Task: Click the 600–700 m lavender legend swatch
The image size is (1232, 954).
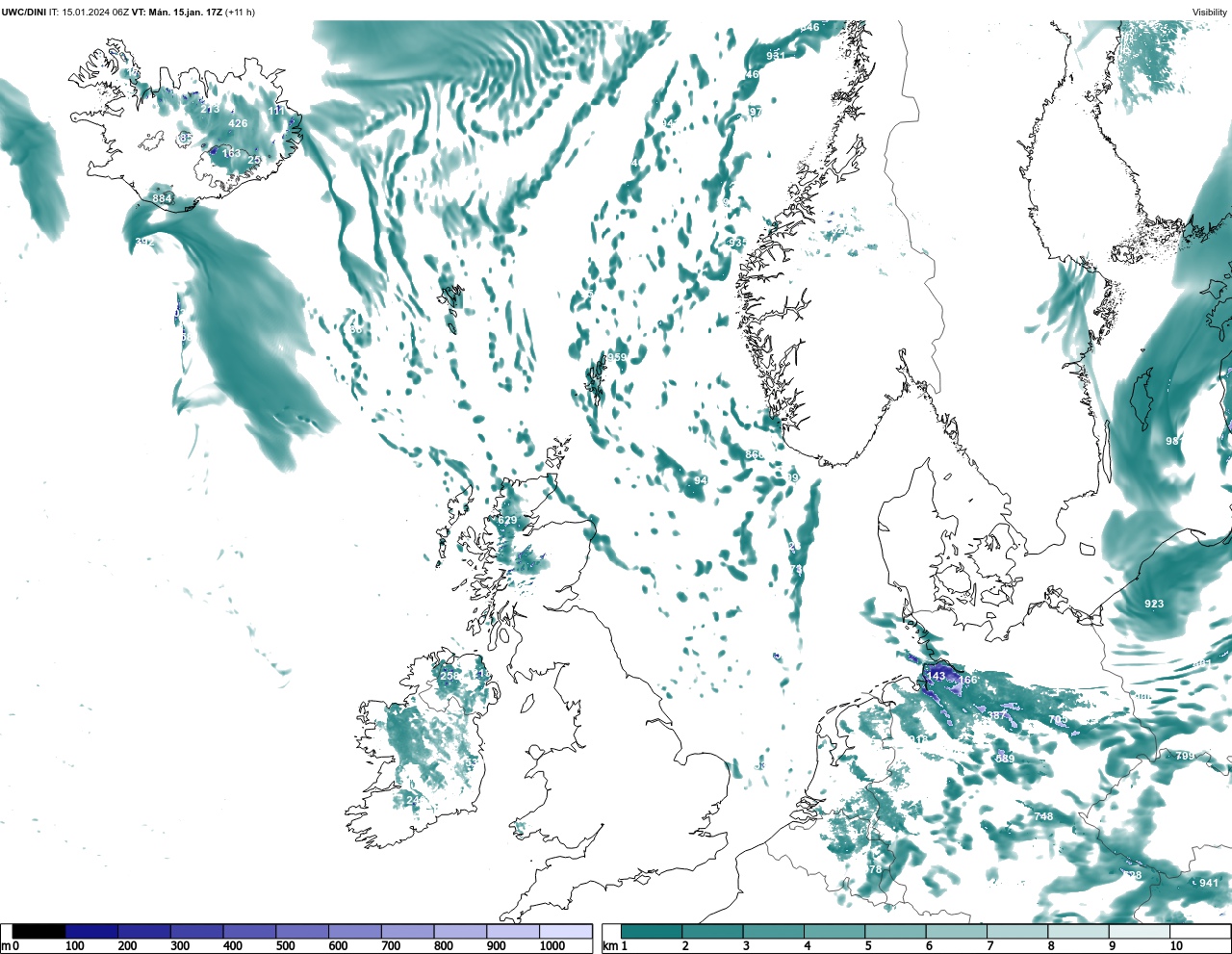Action: pos(354,932)
